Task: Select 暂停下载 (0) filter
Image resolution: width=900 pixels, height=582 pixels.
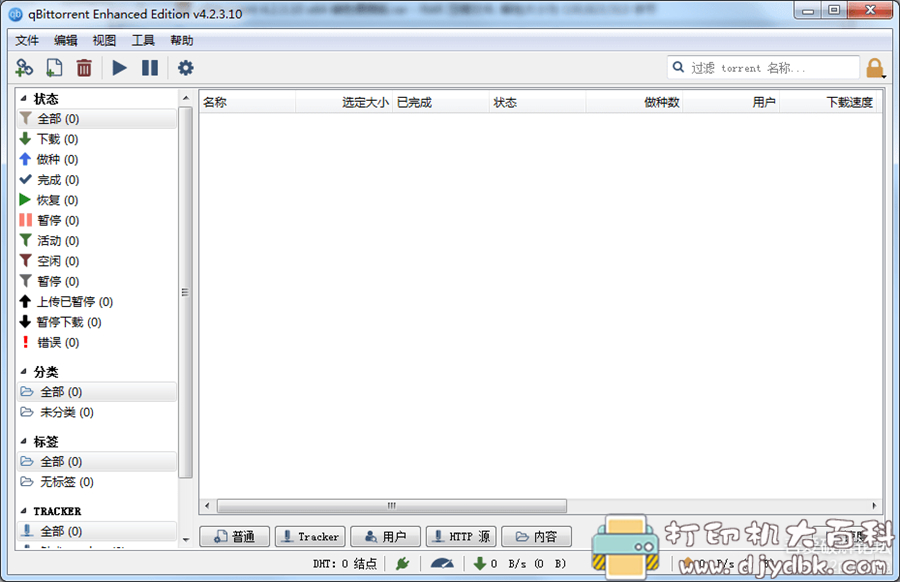Action: pos(97,322)
